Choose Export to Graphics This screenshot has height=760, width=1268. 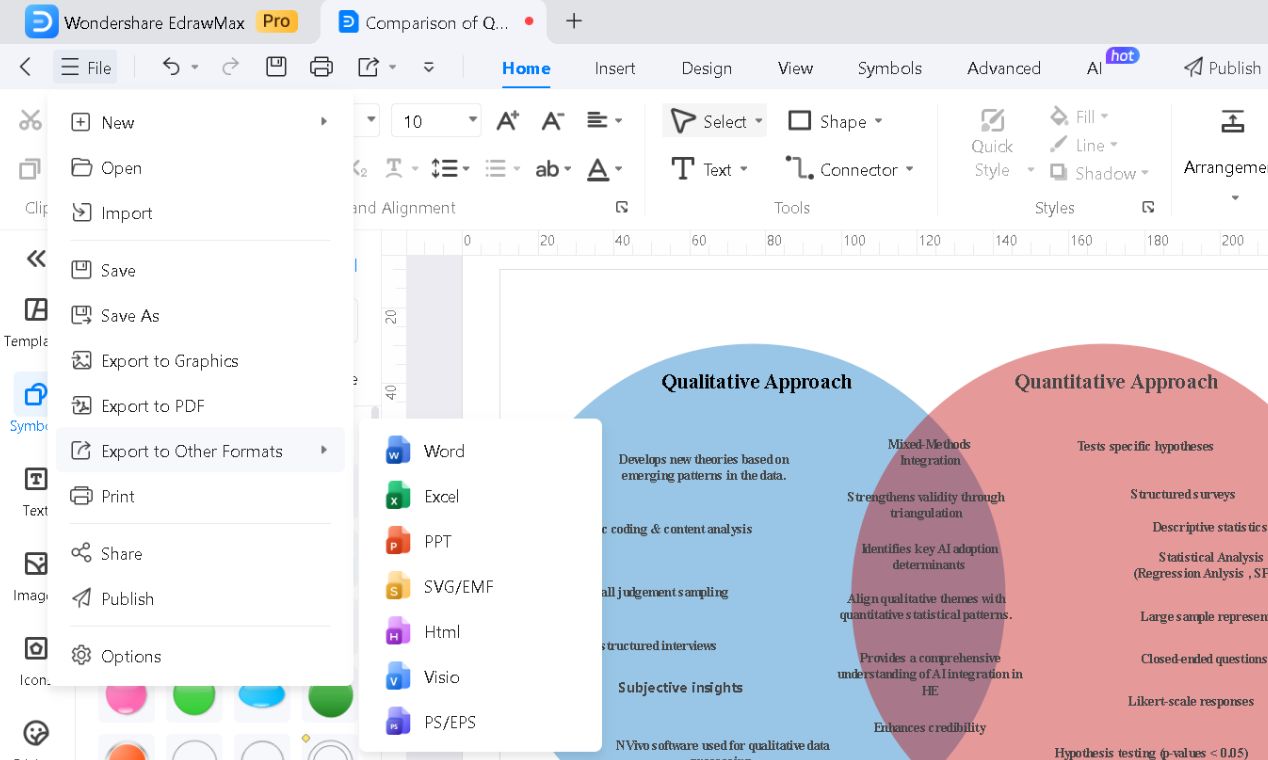tap(200, 360)
